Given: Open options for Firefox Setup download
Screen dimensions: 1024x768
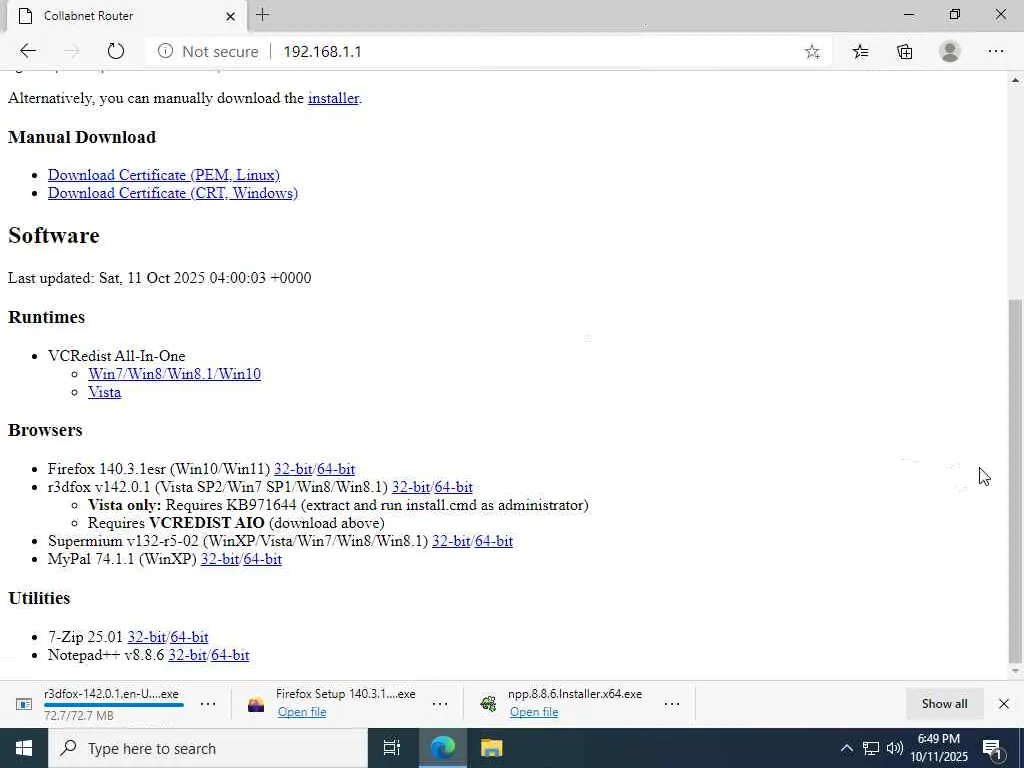Looking at the screenshot, I should click(440, 704).
